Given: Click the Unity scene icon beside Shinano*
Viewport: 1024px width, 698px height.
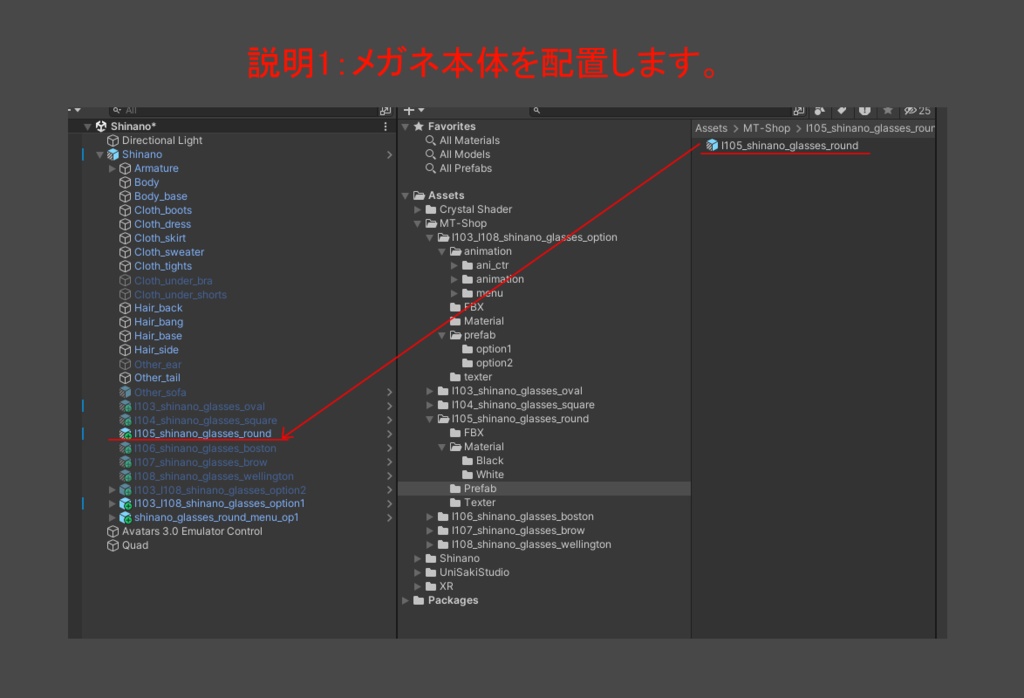Looking at the screenshot, I should point(101,126).
